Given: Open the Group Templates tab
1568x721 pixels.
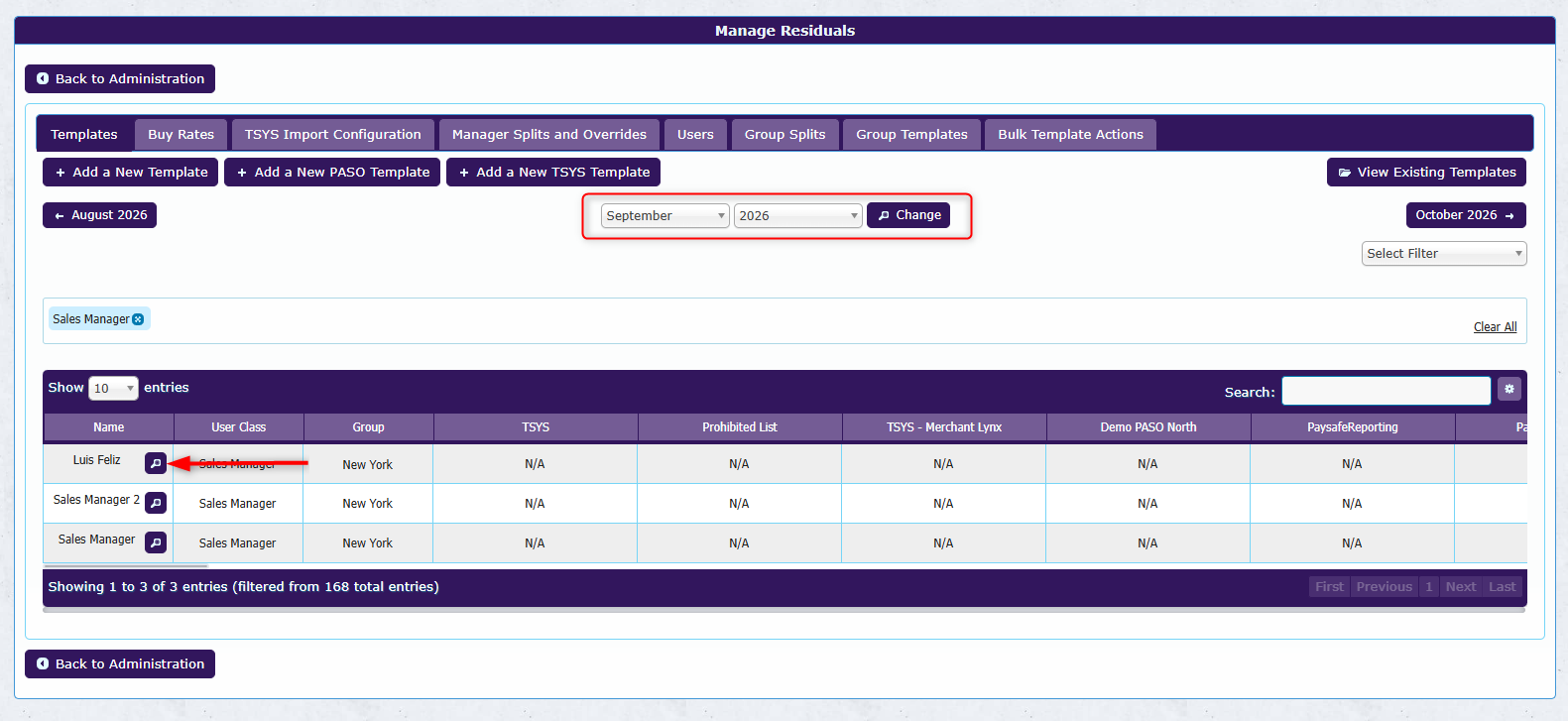Looking at the screenshot, I should (x=912, y=134).
